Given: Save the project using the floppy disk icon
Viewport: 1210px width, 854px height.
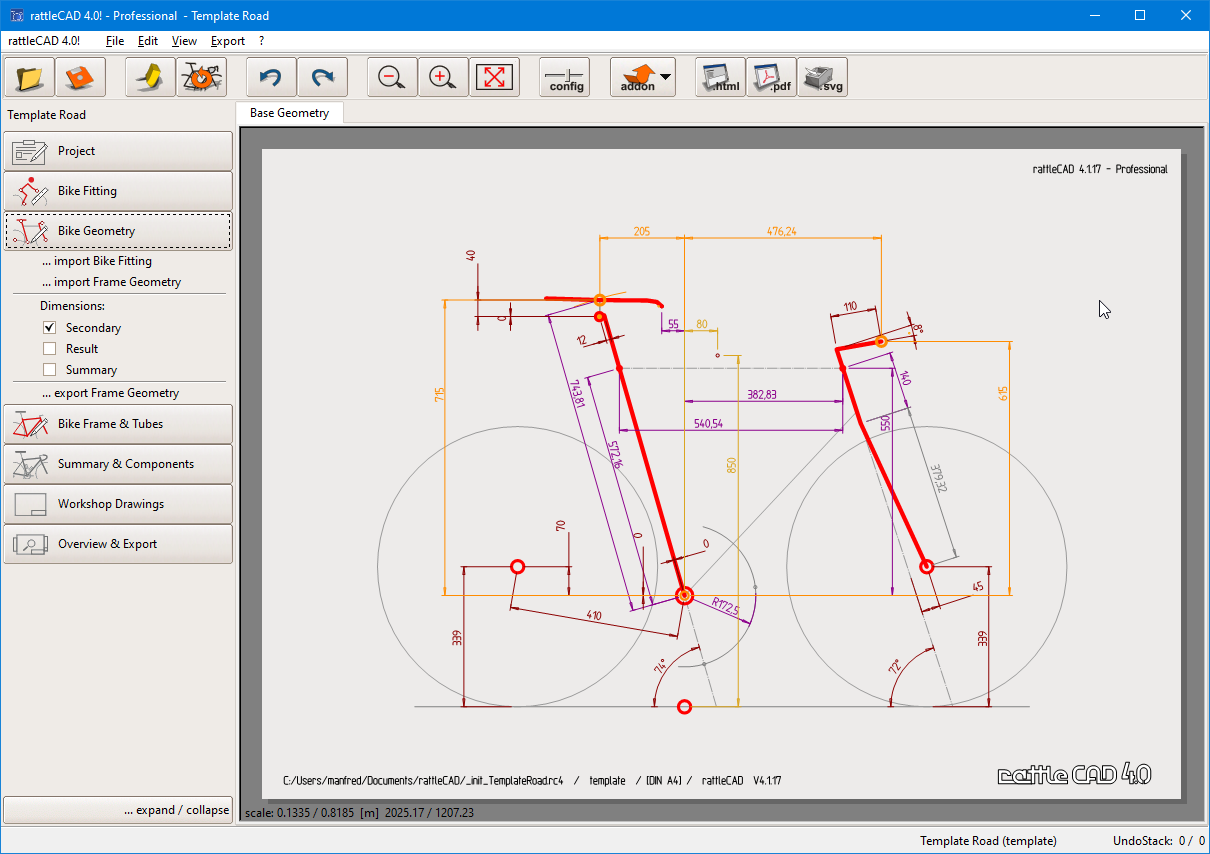Looking at the screenshot, I should click(x=81, y=77).
